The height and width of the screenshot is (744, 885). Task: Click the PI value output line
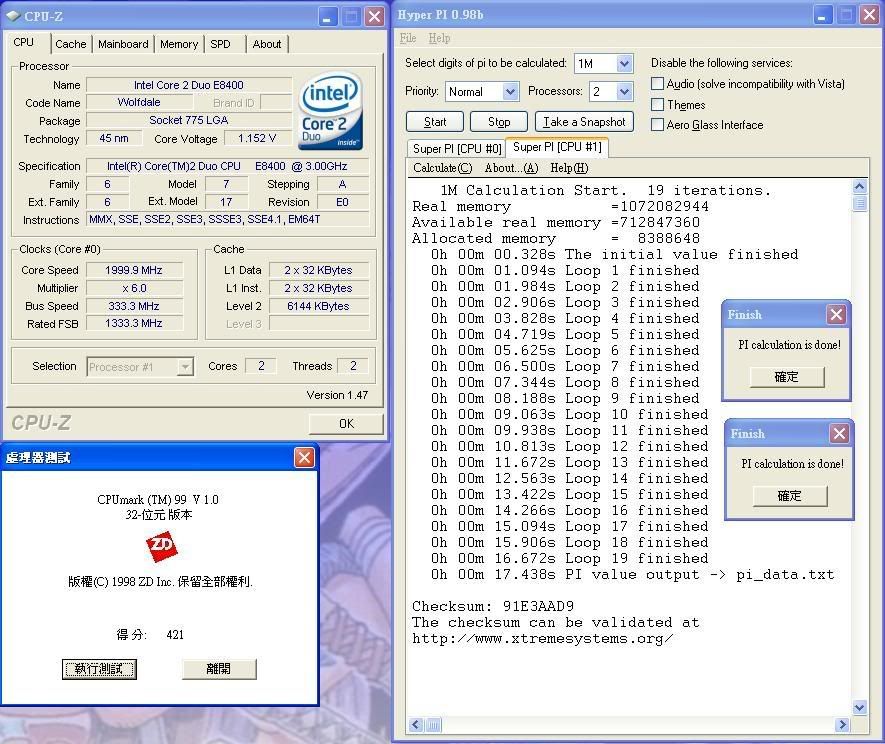[632, 575]
